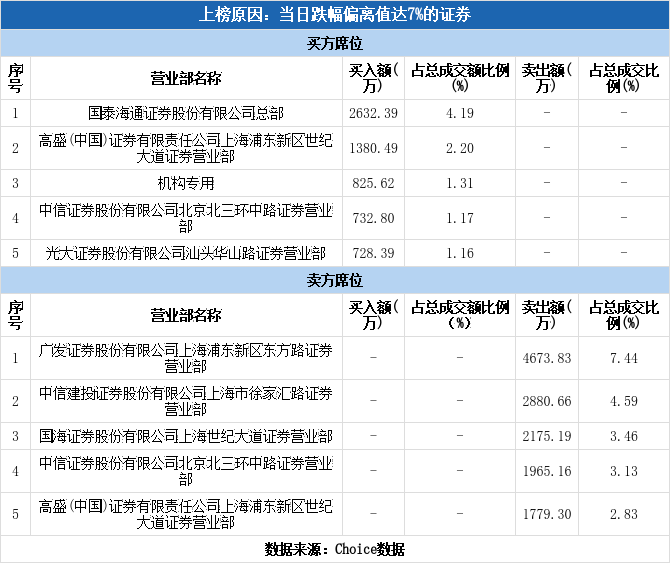Click sell ratio 7.44
Image resolution: width=670 pixels, height=563 pixels.
(x=624, y=358)
